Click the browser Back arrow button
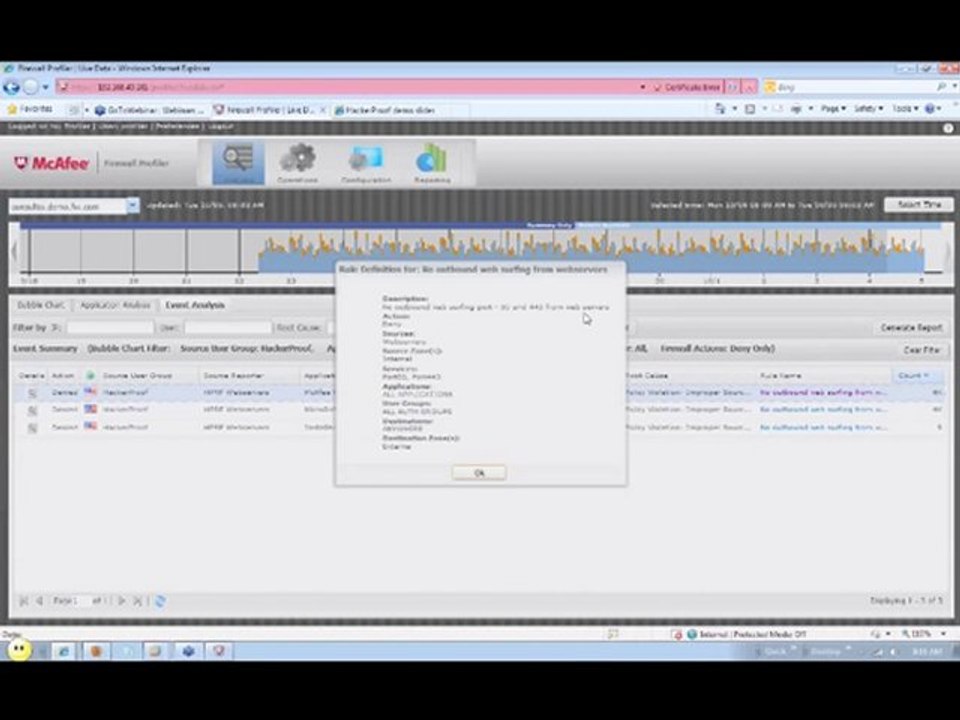The height and width of the screenshot is (720, 960). [11, 87]
